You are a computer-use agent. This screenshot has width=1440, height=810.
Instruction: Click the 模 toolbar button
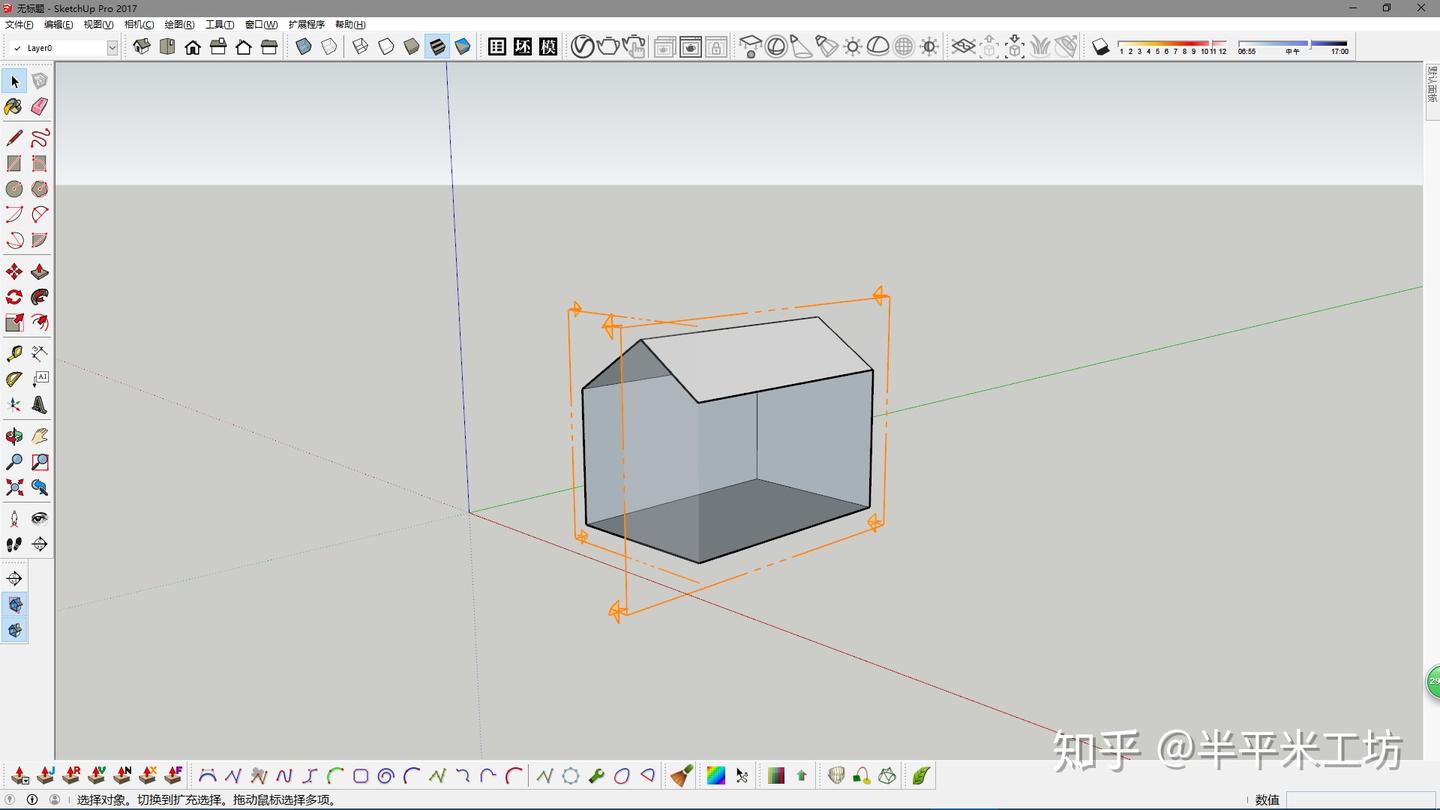[x=548, y=47]
